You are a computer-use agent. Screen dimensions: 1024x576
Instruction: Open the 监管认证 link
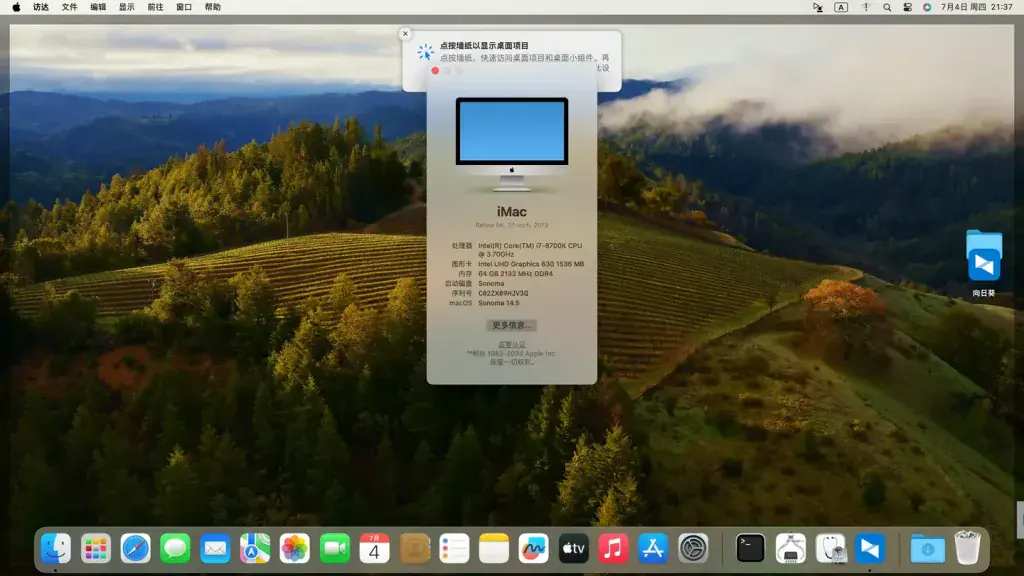coord(511,344)
